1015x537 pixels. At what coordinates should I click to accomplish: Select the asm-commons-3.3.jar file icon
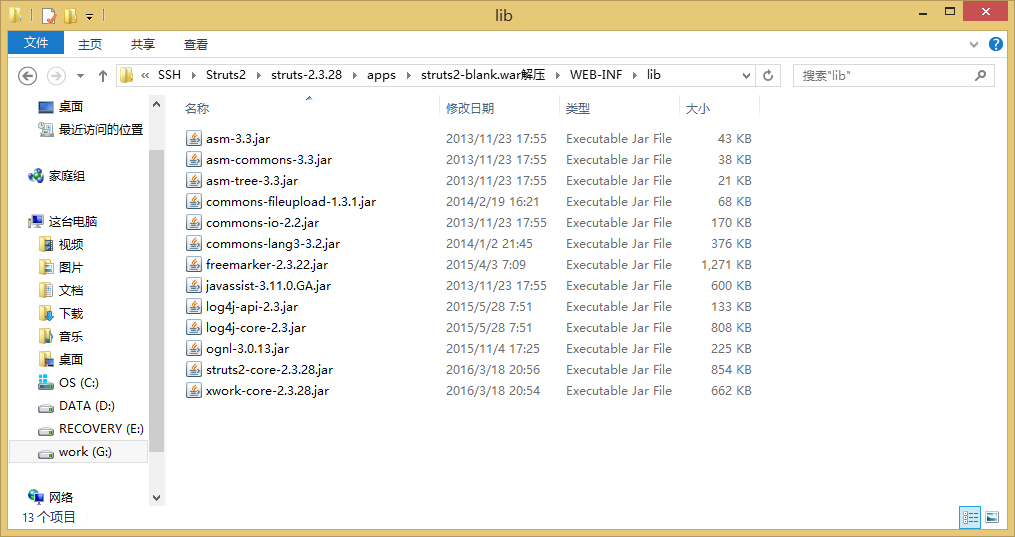click(x=194, y=159)
